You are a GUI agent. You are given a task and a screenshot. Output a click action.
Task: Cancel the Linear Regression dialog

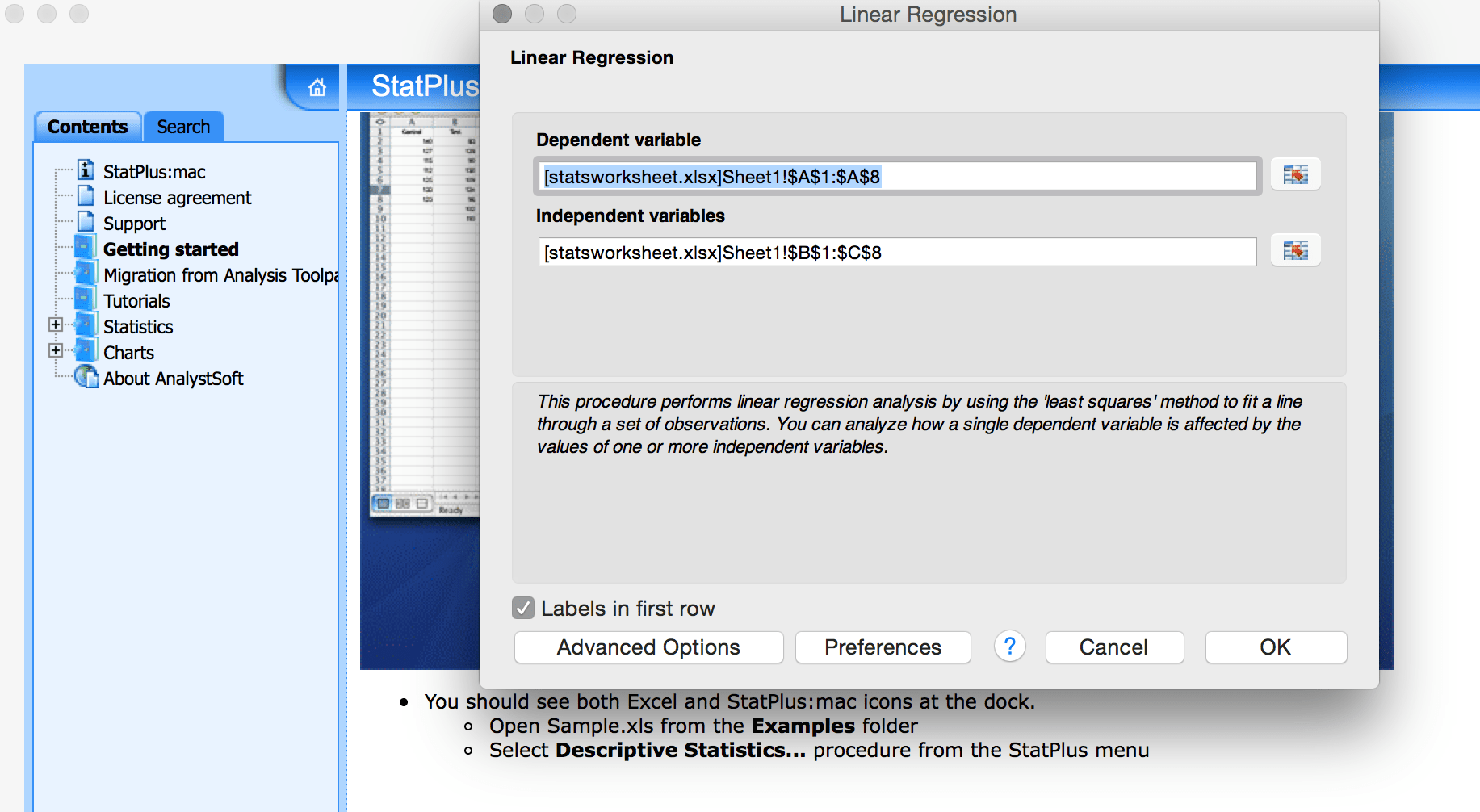coord(1114,647)
